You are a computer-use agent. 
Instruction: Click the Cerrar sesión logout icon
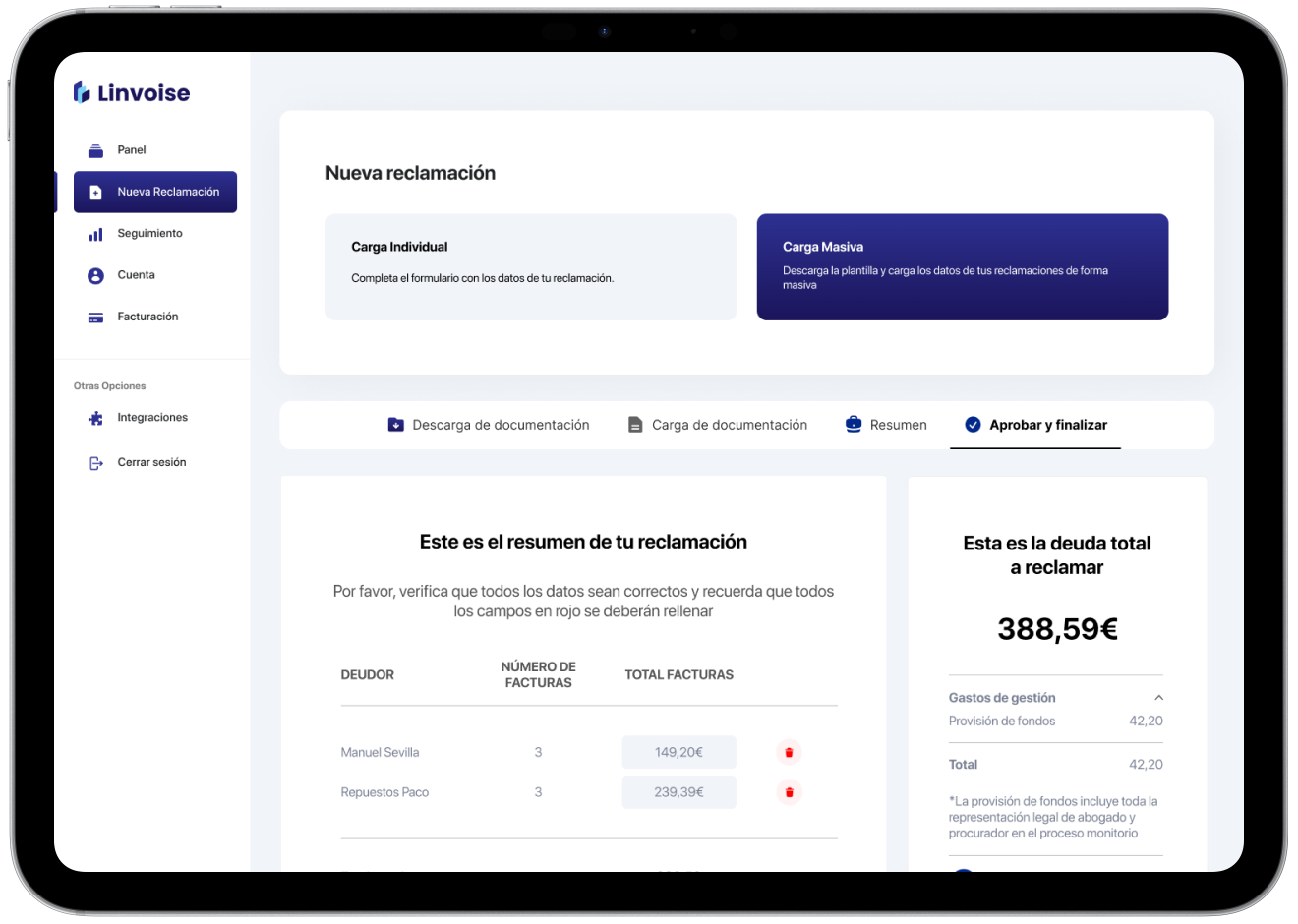click(95, 463)
